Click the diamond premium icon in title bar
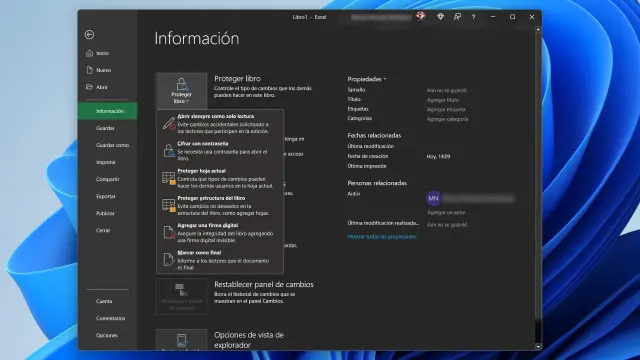The image size is (640, 360). pyautogui.click(x=440, y=17)
